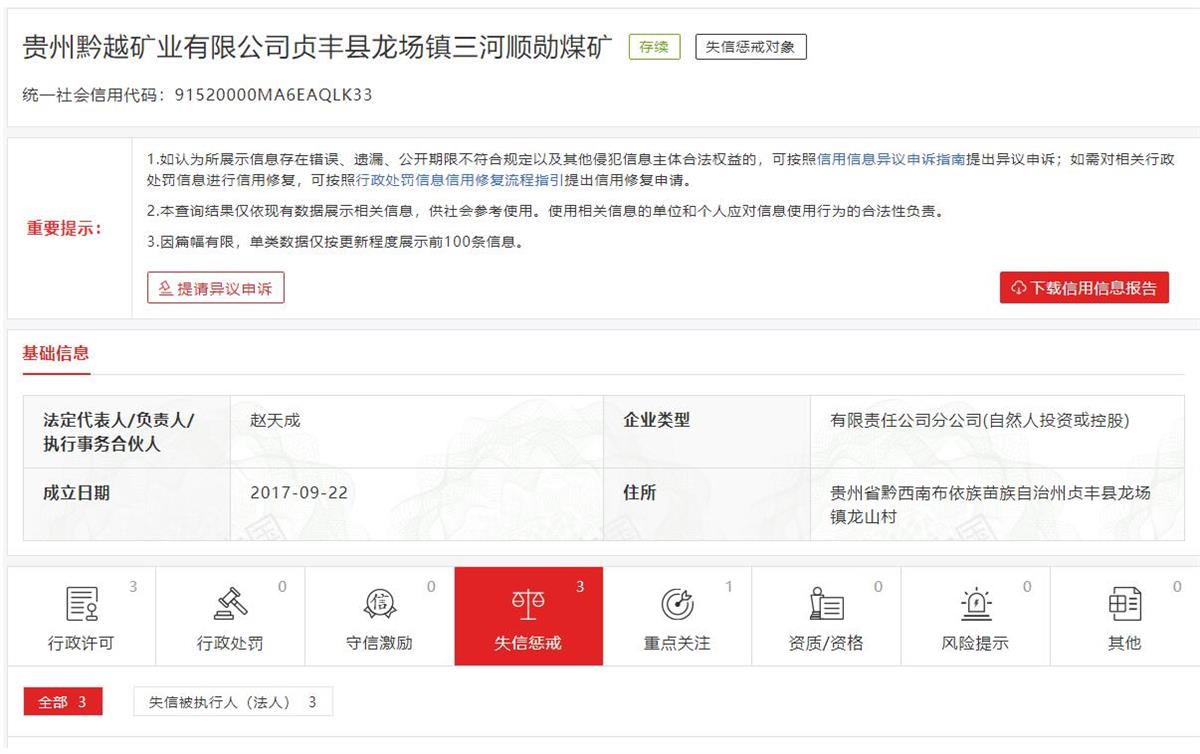Click the 其他 grid document icon
The width and height of the screenshot is (1200, 754).
(x=1124, y=604)
